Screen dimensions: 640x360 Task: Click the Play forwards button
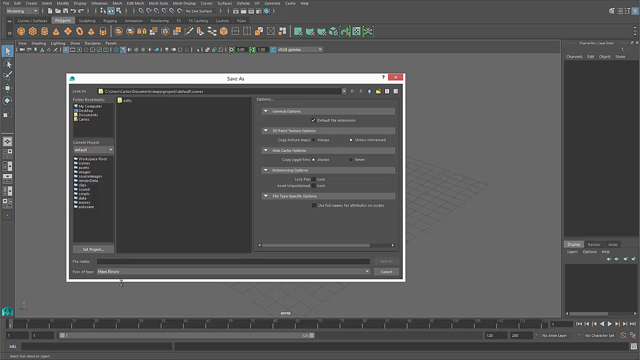click(609, 324)
